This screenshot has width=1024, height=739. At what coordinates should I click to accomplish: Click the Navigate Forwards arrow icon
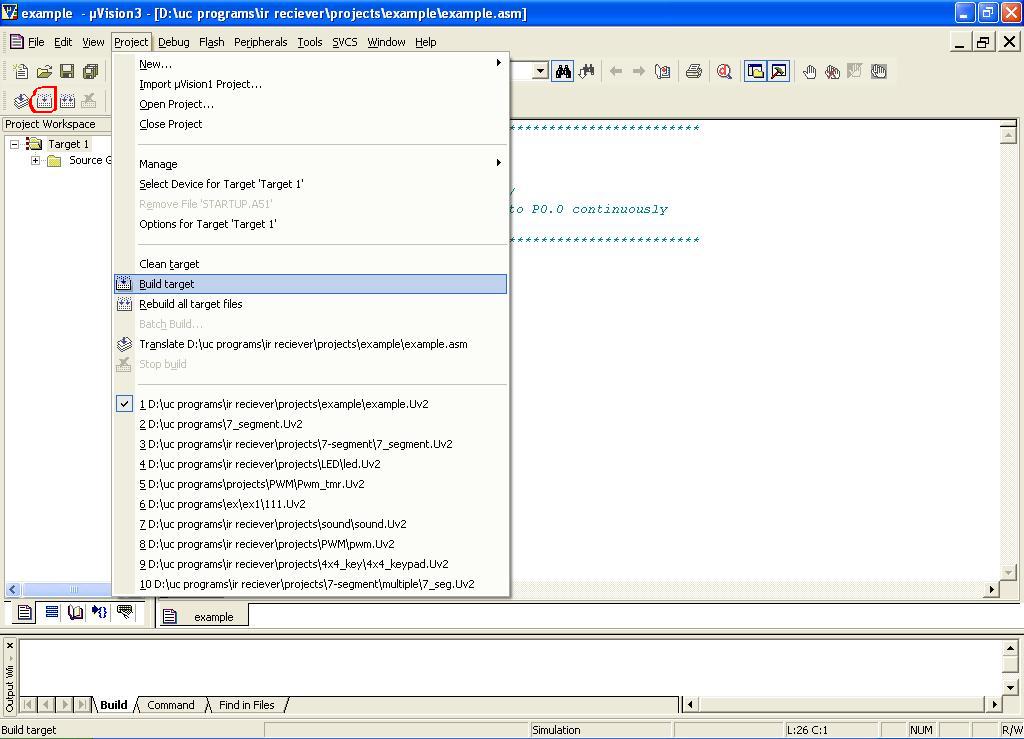[639, 71]
